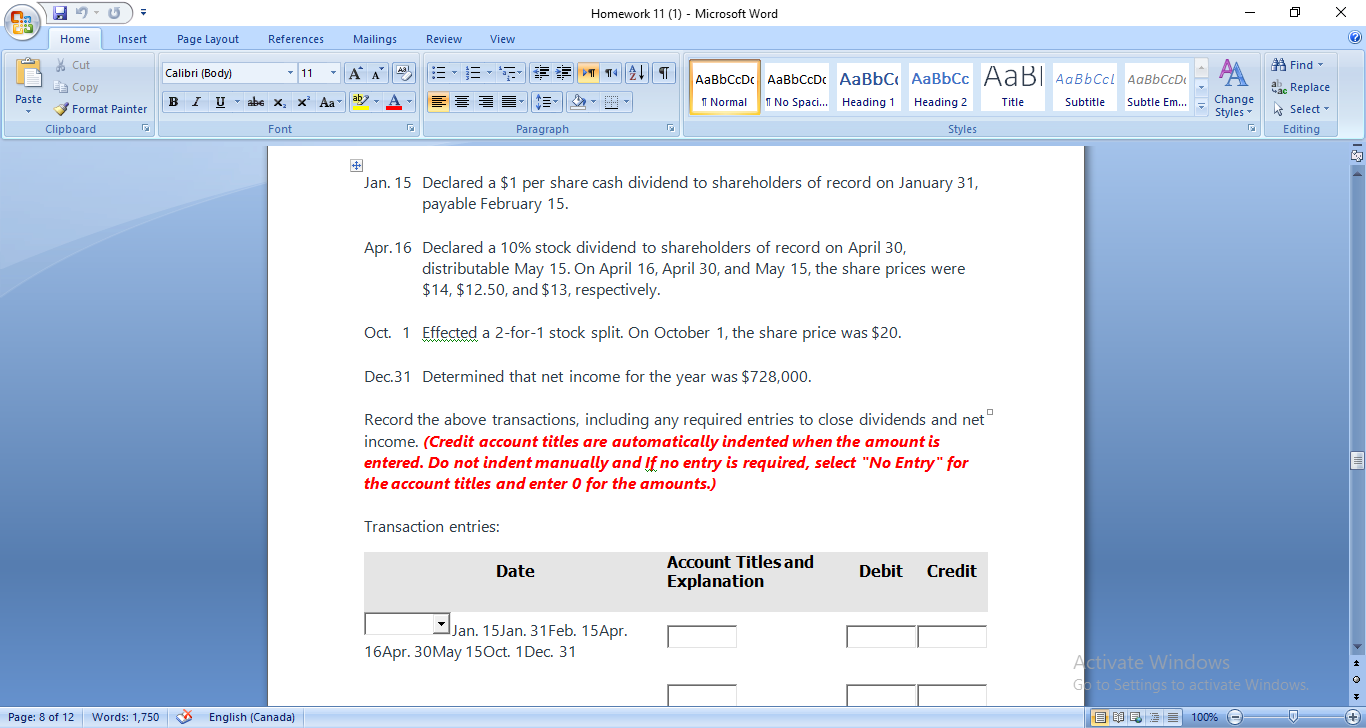This screenshot has width=1366, height=728.
Task: Open the date dropdown in the transaction table
Action: 440,623
